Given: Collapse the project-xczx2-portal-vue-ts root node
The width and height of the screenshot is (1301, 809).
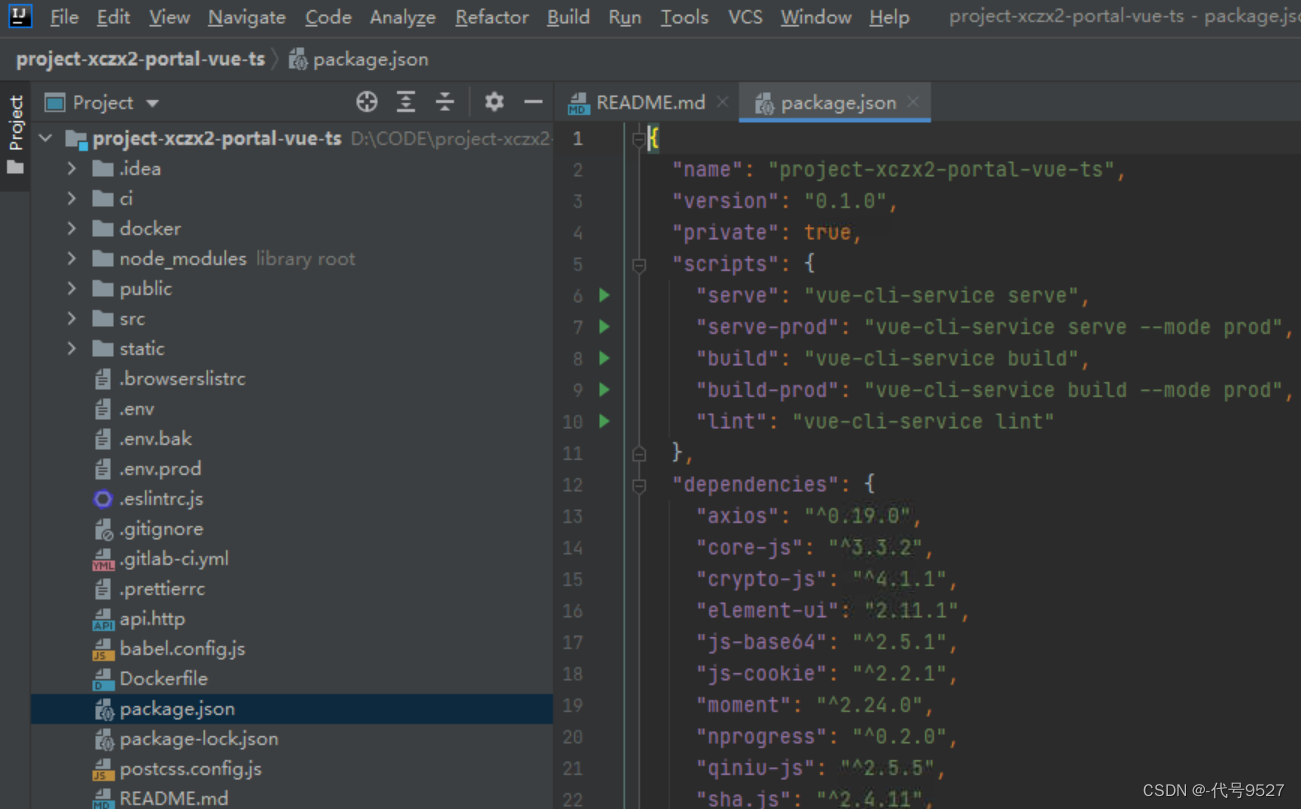Looking at the screenshot, I should pyautogui.click(x=46, y=139).
